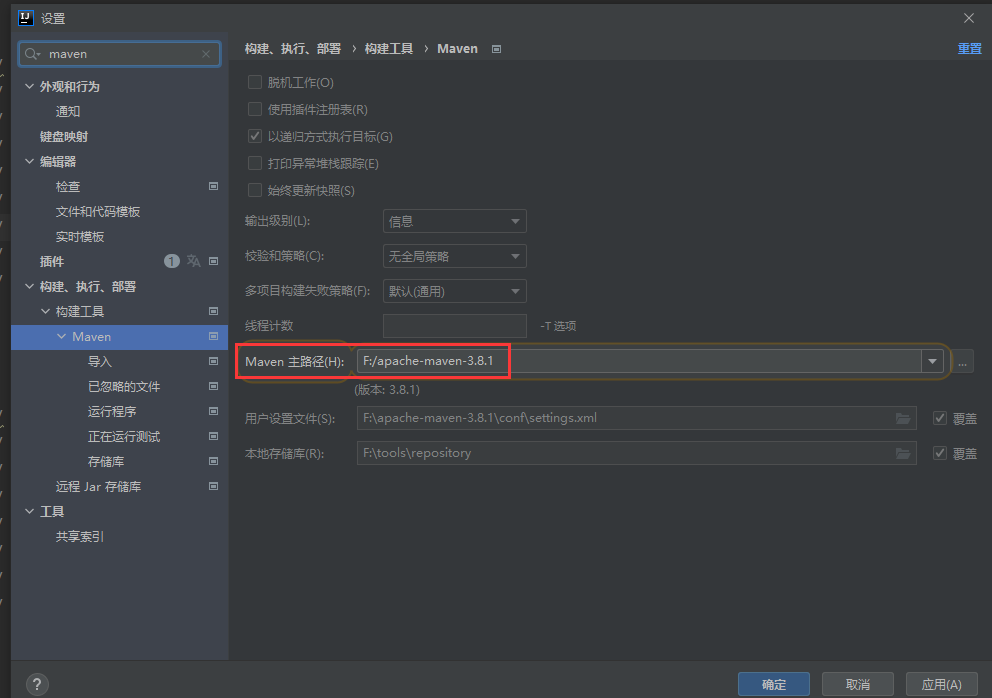Click project-level icon in selected Maven row

(213, 337)
